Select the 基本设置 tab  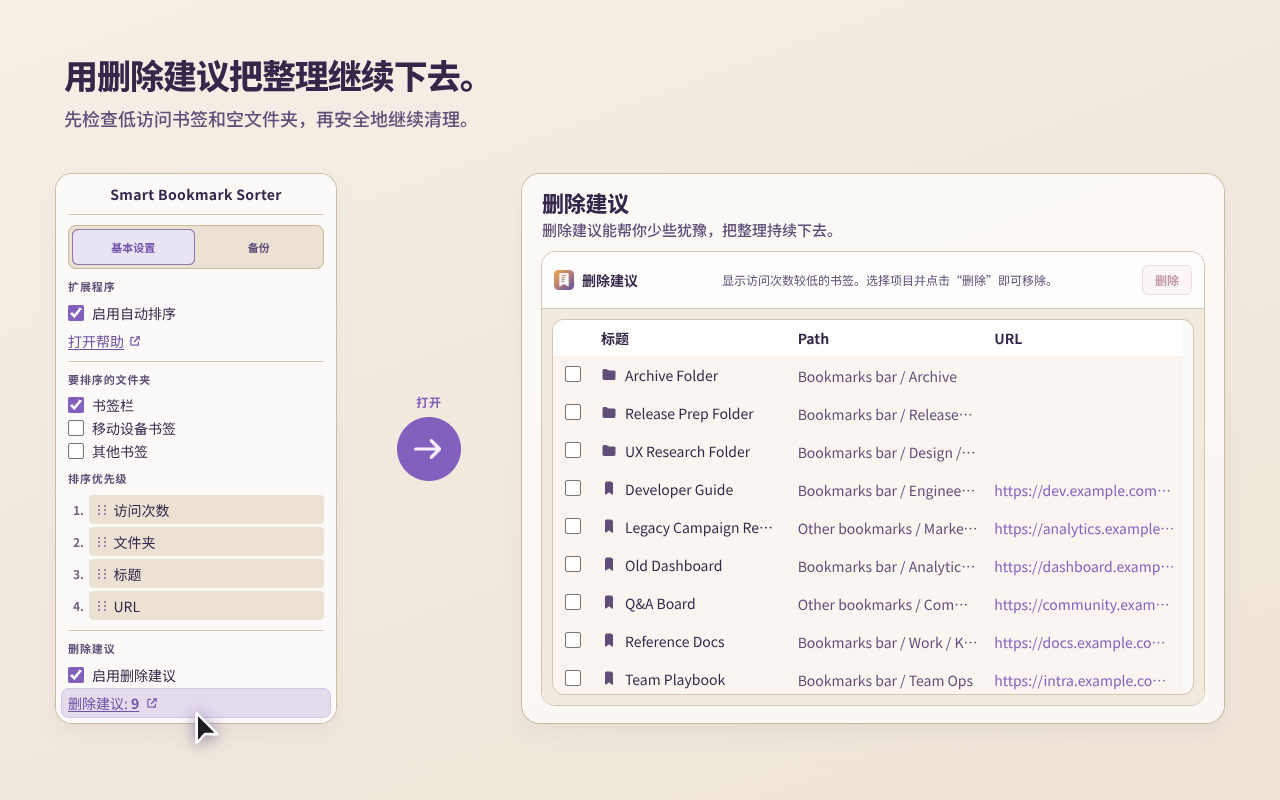click(x=133, y=246)
